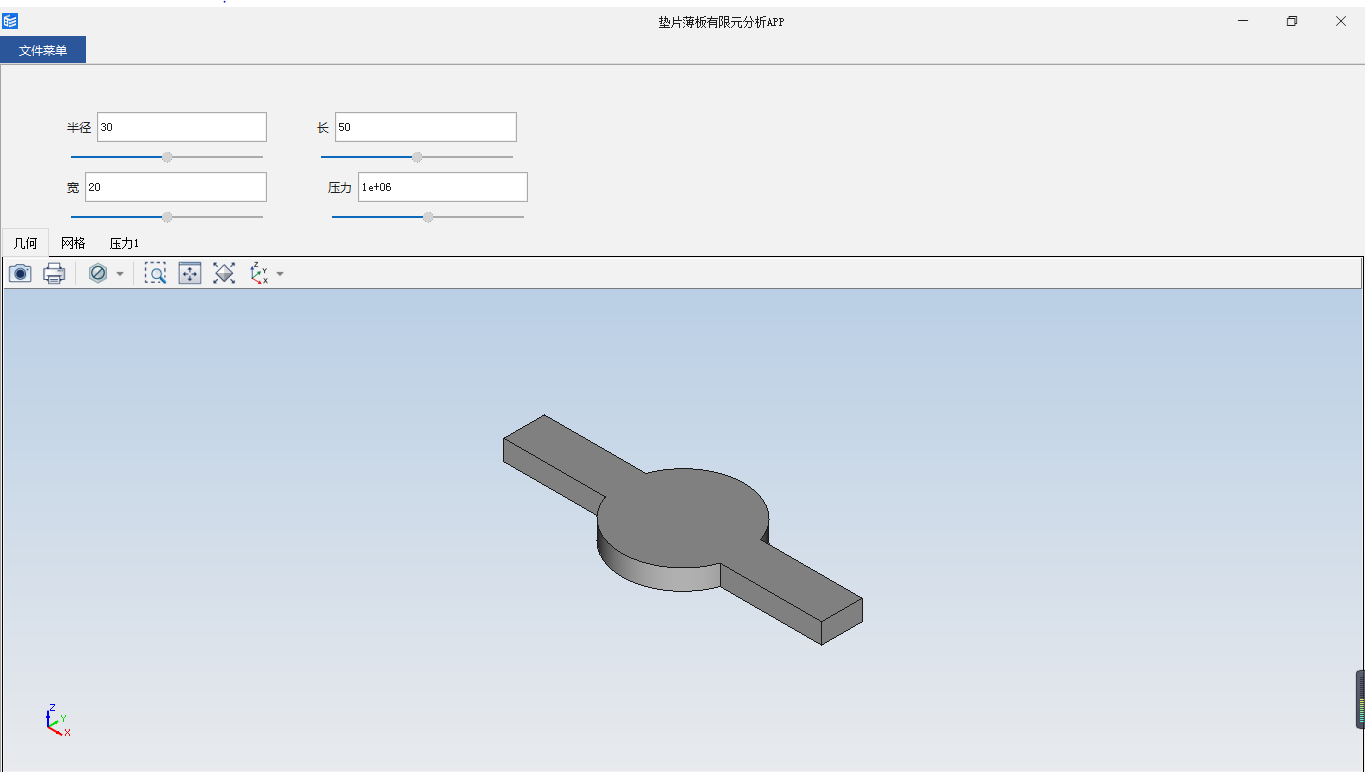
Task: Open the dropdown arrow next to the XYZ icon
Action: (280, 274)
